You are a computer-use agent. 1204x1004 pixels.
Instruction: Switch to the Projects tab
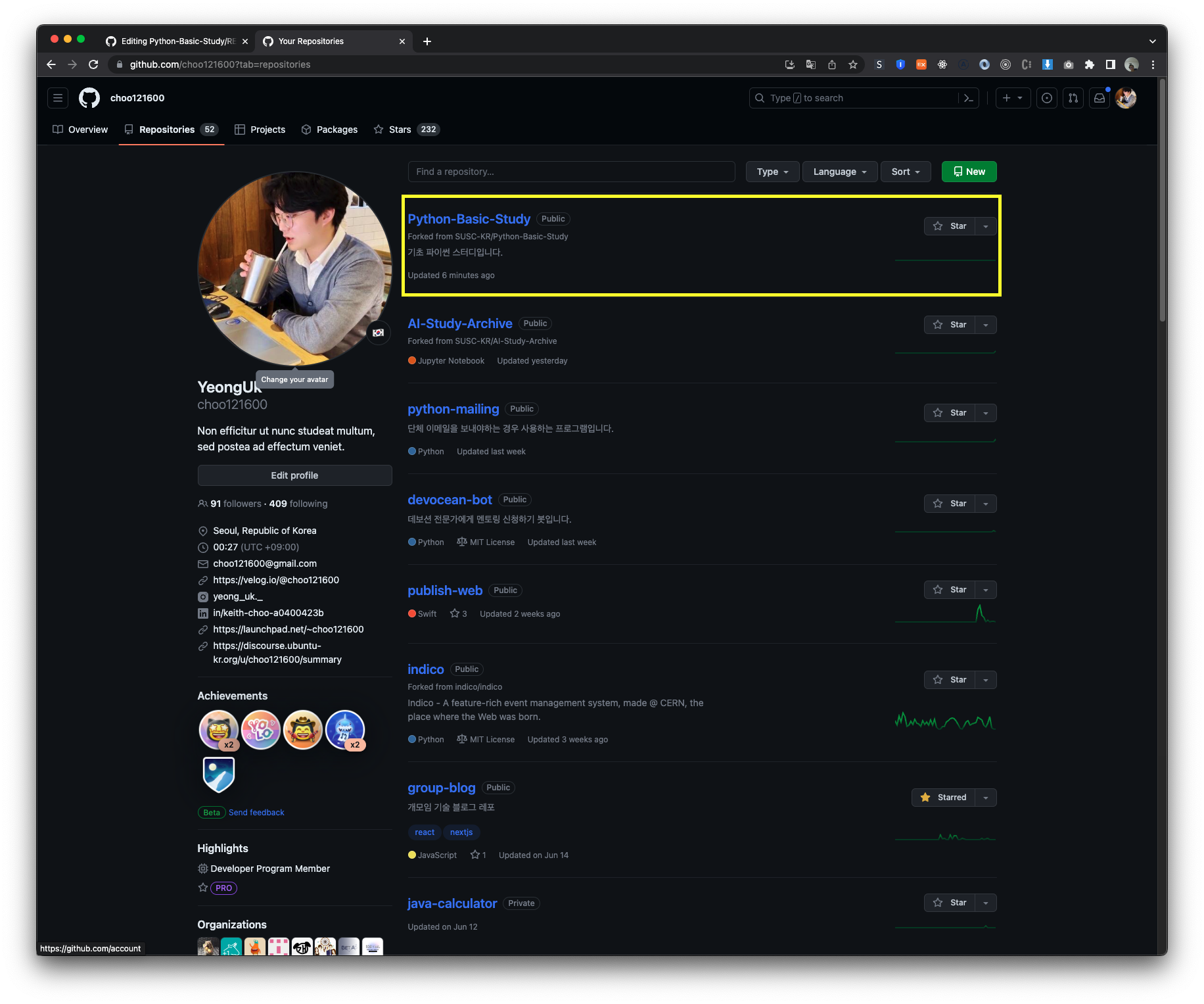click(x=260, y=129)
